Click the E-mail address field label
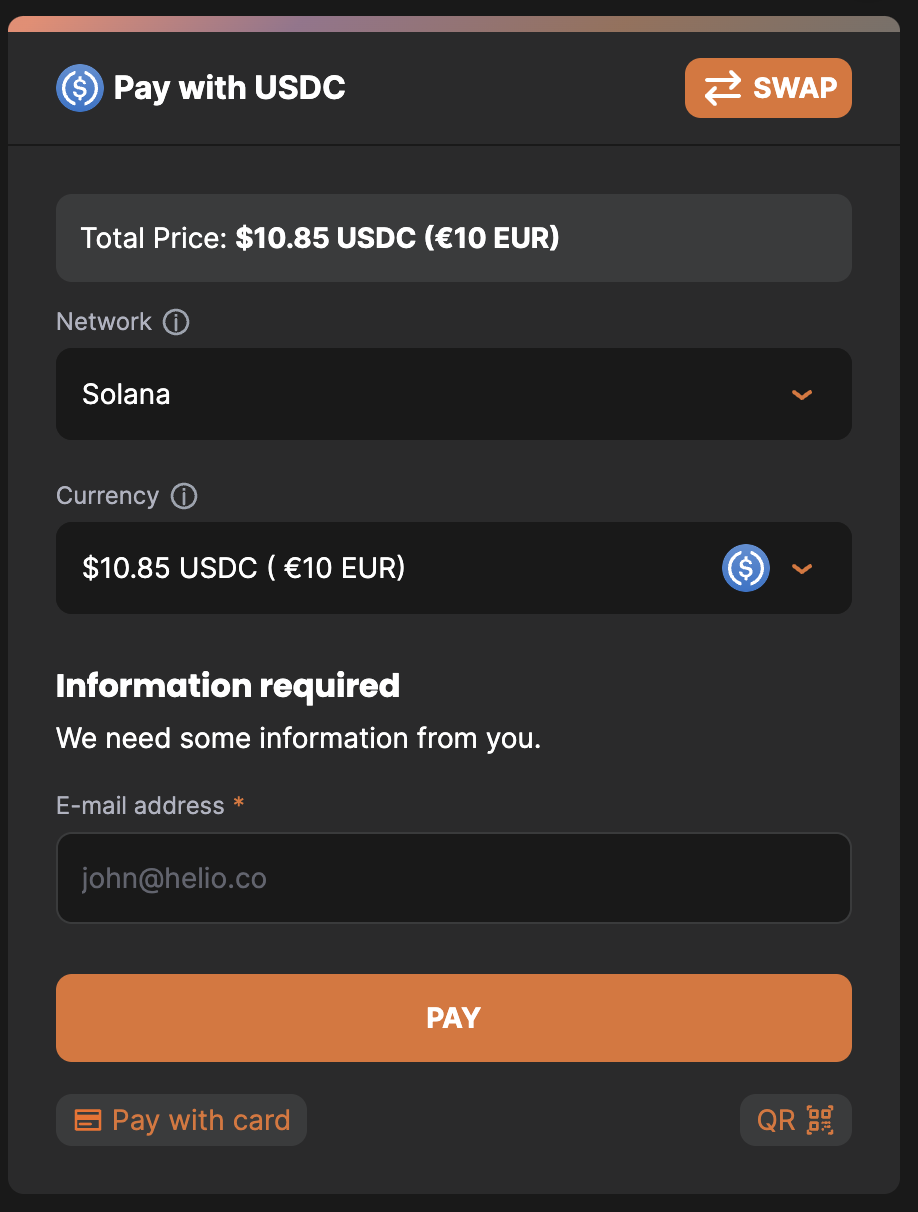918x1212 pixels. [x=140, y=806]
